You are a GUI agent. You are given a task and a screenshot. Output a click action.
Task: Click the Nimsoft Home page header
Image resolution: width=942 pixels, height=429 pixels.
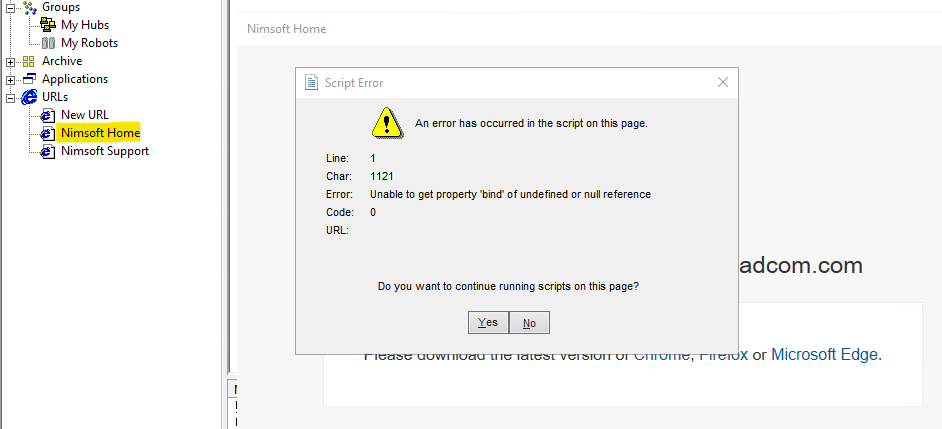tap(287, 29)
